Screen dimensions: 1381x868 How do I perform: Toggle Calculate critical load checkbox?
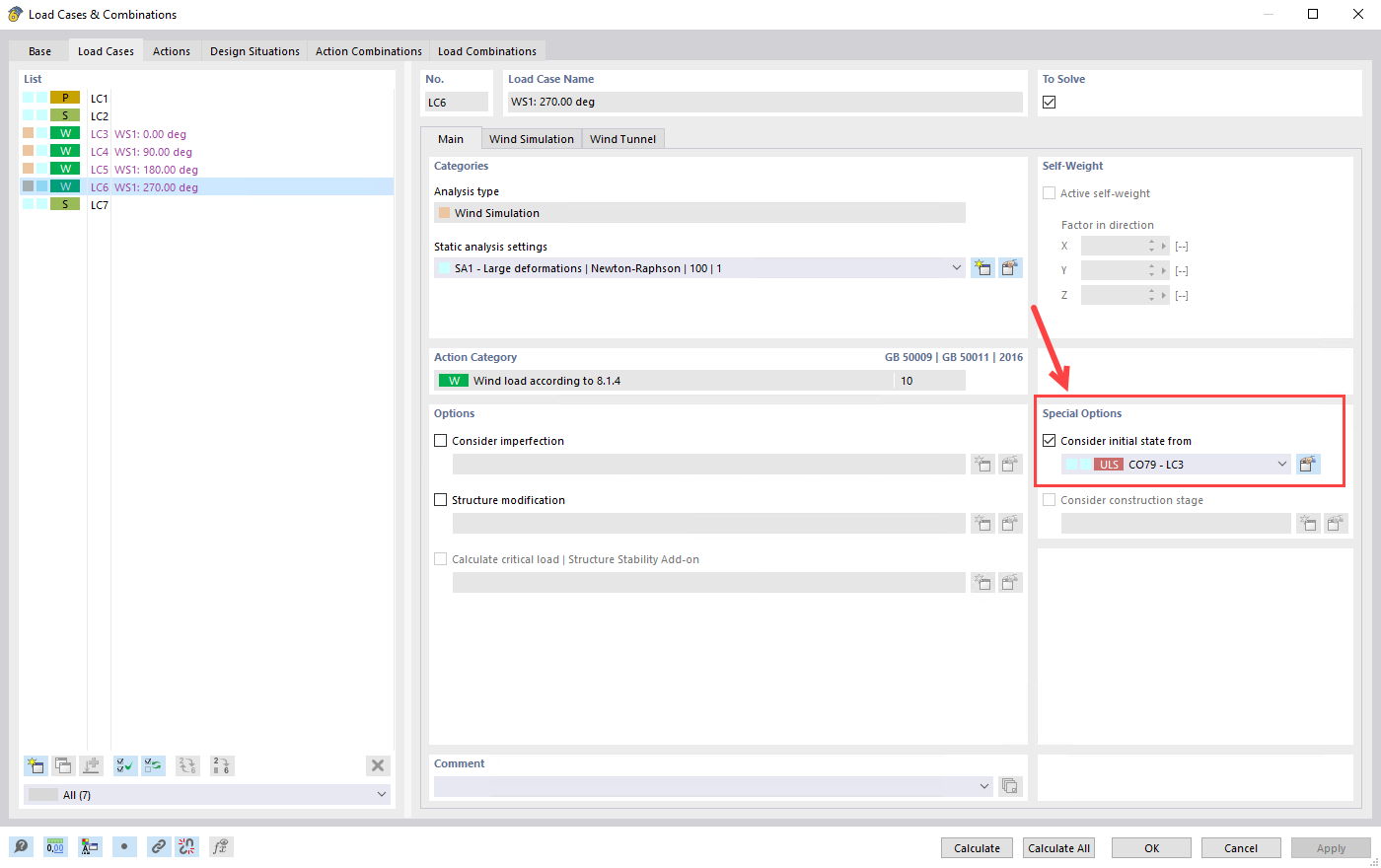[441, 559]
